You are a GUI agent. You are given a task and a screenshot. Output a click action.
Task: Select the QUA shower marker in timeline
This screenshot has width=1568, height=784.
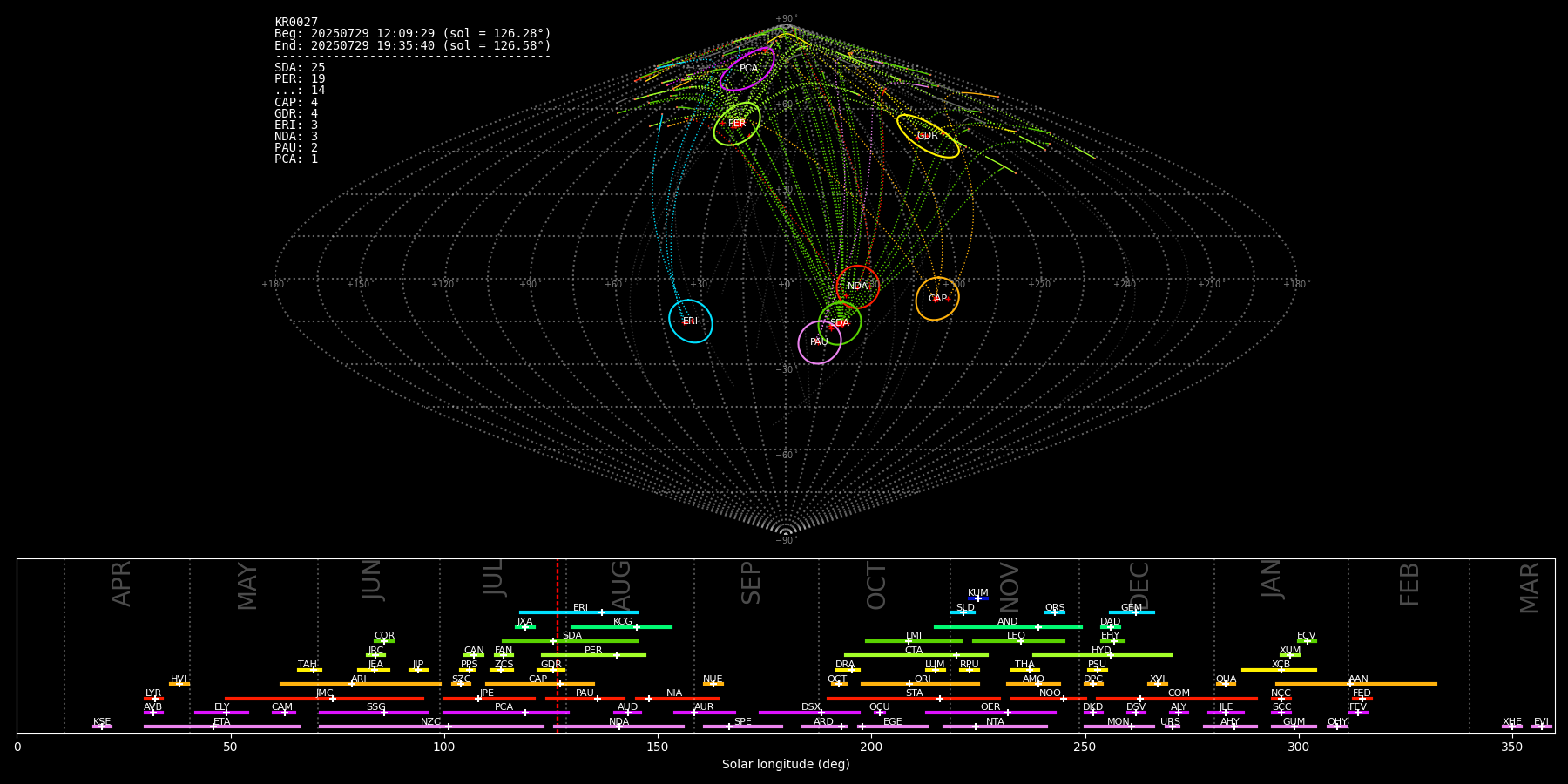pos(1226,684)
